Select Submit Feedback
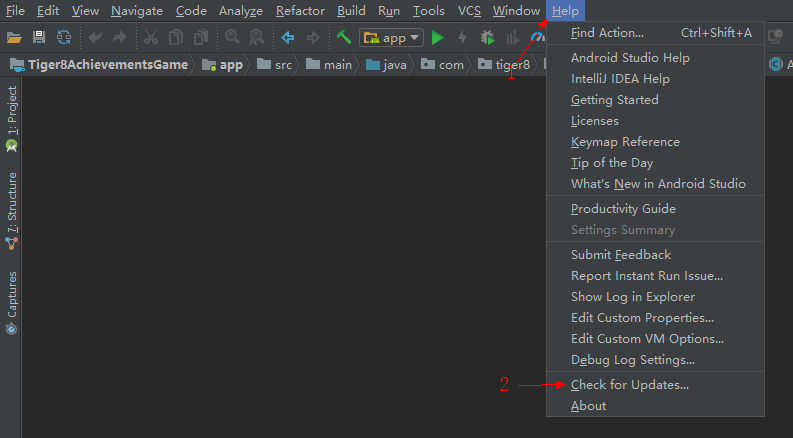Screen dimensions: 793x438 (x=655, y=255)
